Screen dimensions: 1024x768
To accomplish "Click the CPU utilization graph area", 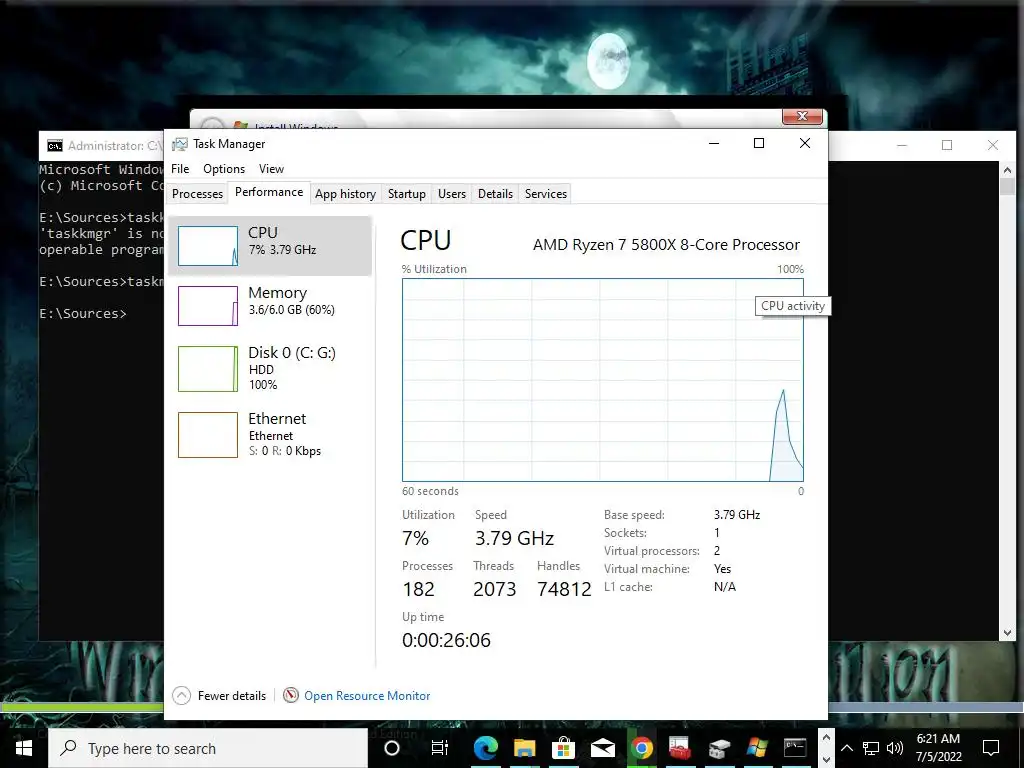I will (603, 380).
